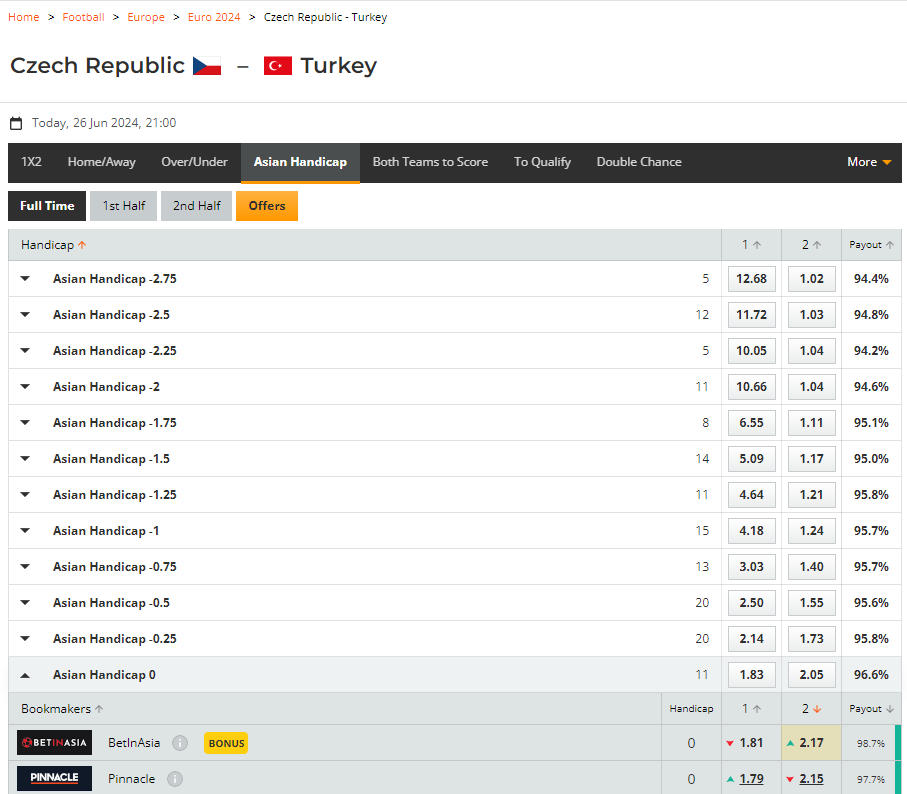The image size is (907, 794).
Task: Click odds 2.05 for Asian Handicap 0
Action: 812,675
